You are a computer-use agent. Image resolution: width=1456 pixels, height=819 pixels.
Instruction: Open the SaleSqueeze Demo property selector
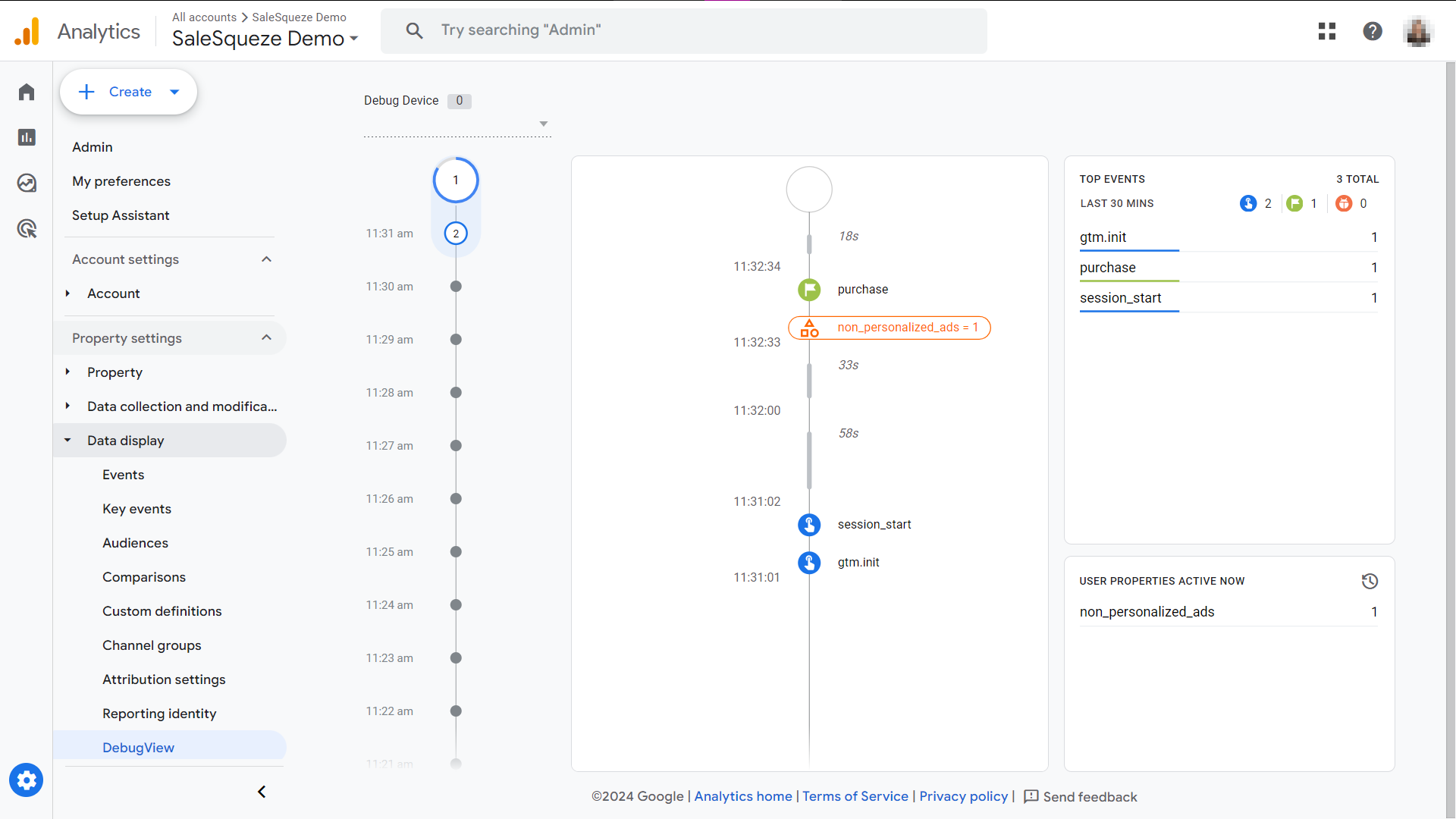(265, 39)
